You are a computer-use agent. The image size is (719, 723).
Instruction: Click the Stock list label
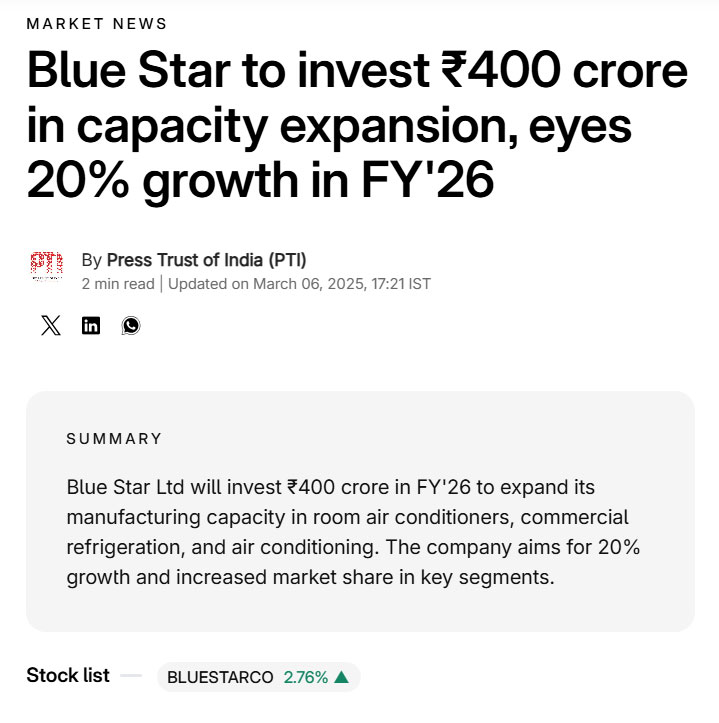coord(68,676)
